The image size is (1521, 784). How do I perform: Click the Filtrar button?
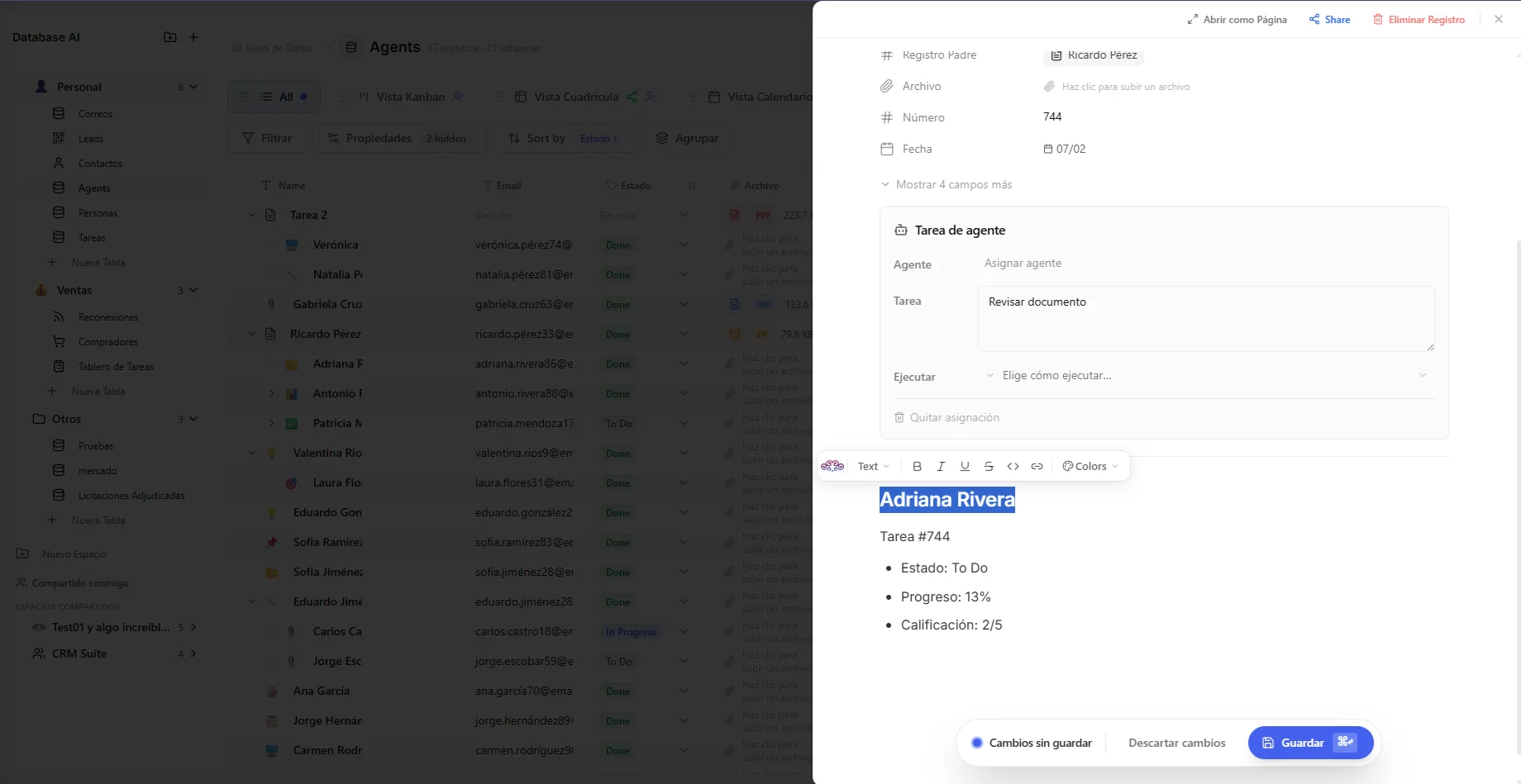(x=267, y=138)
